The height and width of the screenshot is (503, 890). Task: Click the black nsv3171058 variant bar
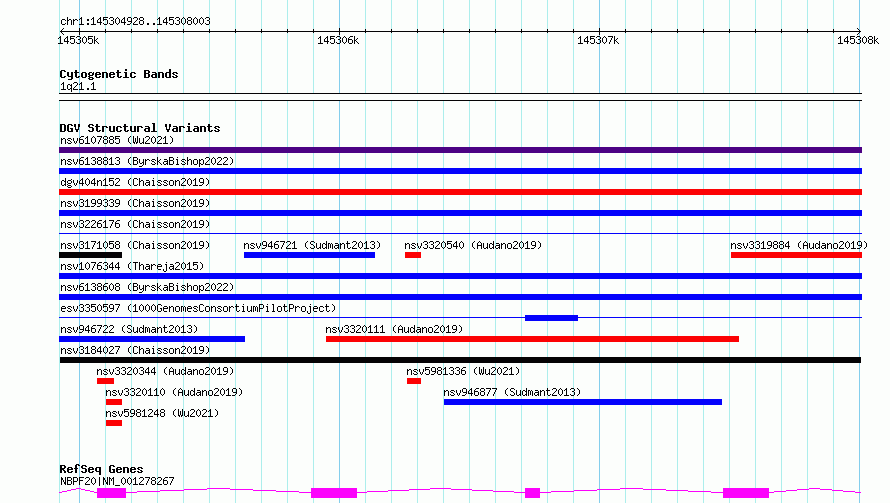click(90, 255)
